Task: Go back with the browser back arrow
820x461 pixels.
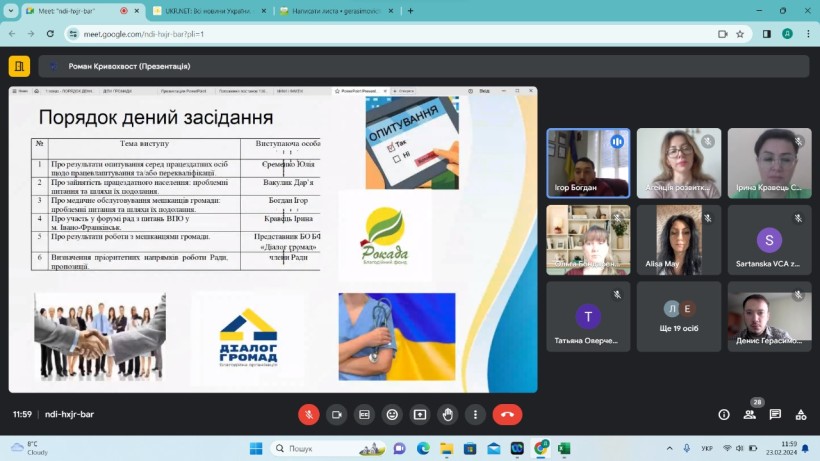Action: point(13,34)
